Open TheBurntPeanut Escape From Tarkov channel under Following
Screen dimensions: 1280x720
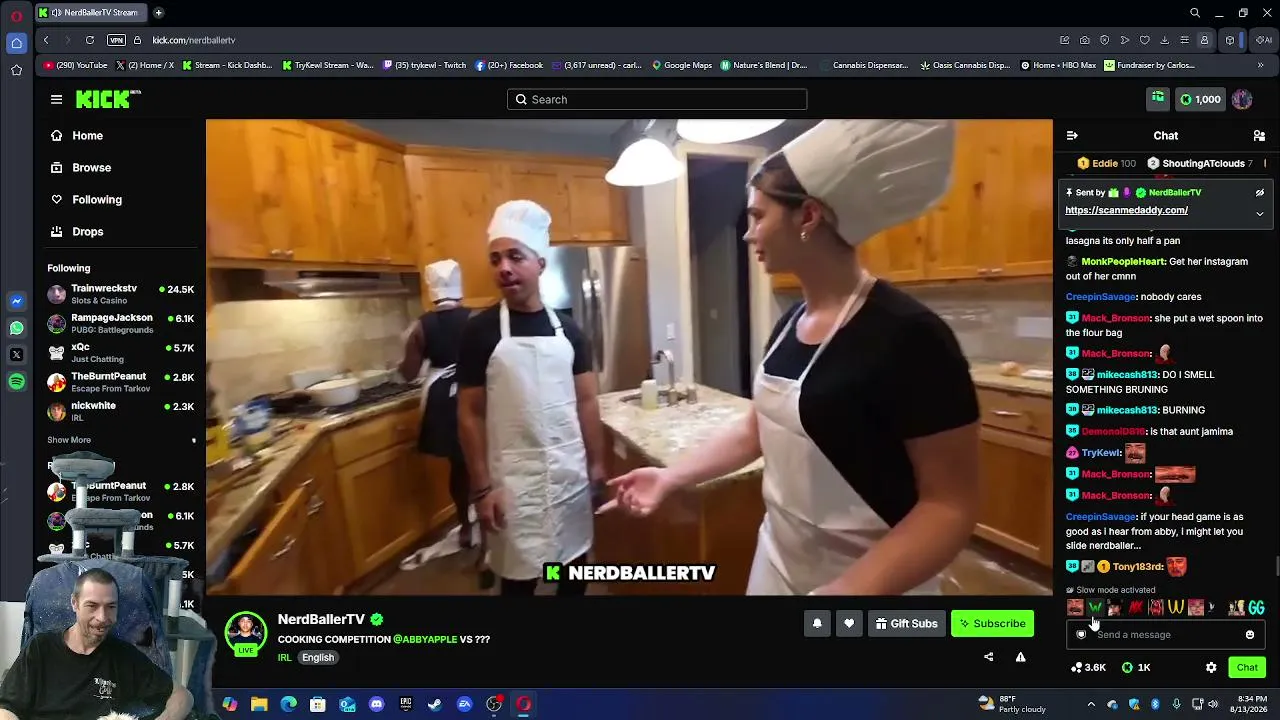[x=121, y=381]
